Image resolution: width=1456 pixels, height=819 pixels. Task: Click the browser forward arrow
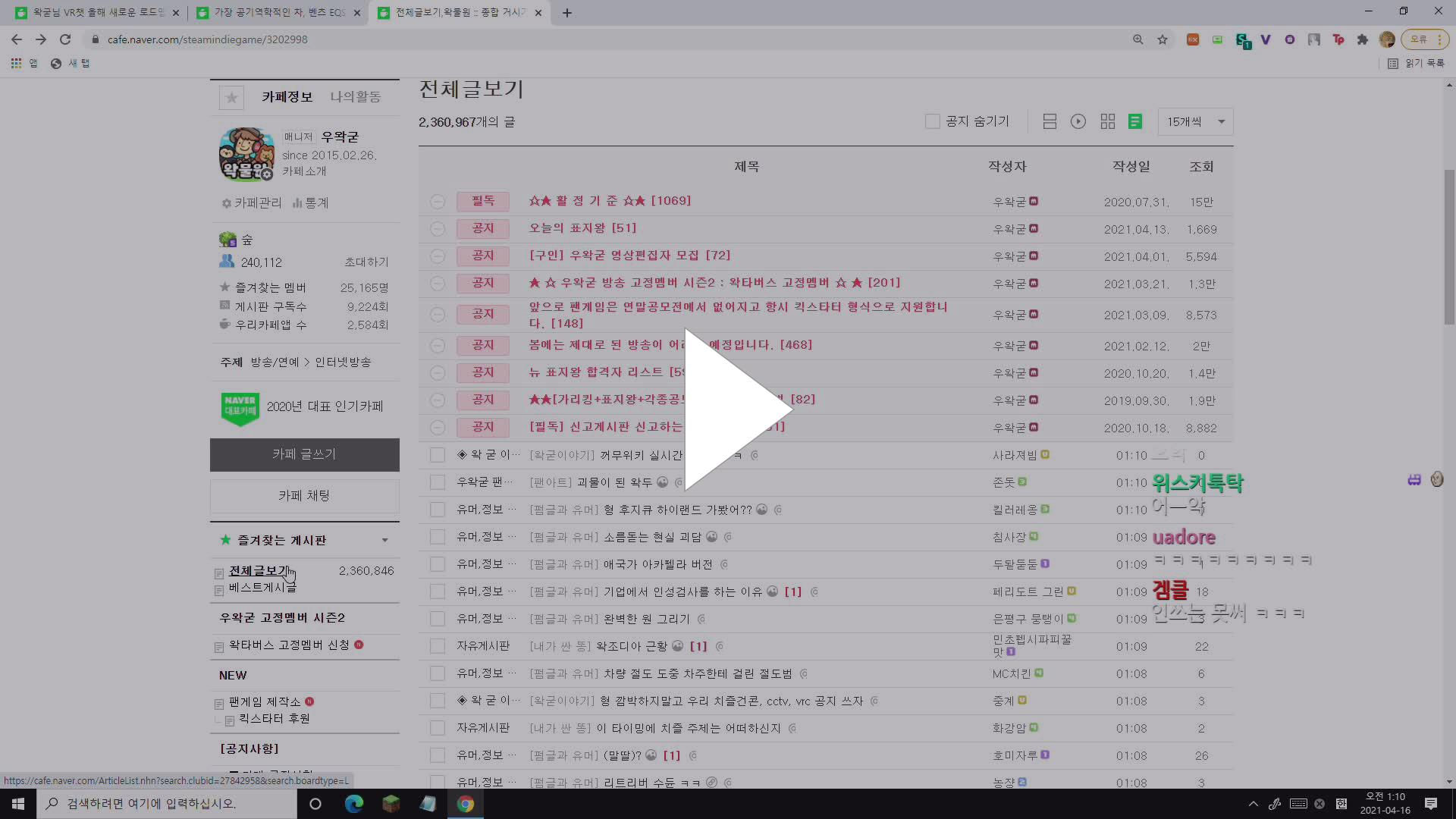point(41,39)
